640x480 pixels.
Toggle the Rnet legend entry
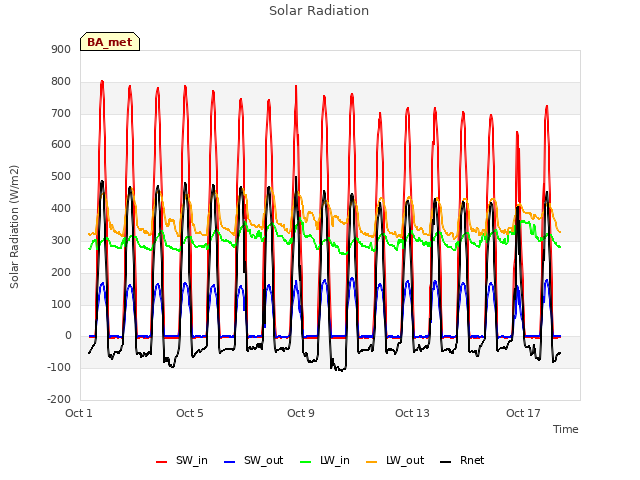tap(462, 460)
